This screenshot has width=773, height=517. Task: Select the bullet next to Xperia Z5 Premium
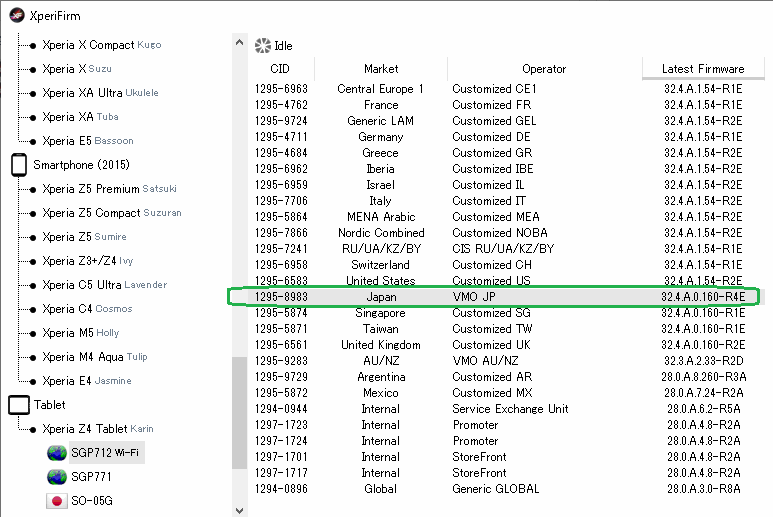point(33,189)
